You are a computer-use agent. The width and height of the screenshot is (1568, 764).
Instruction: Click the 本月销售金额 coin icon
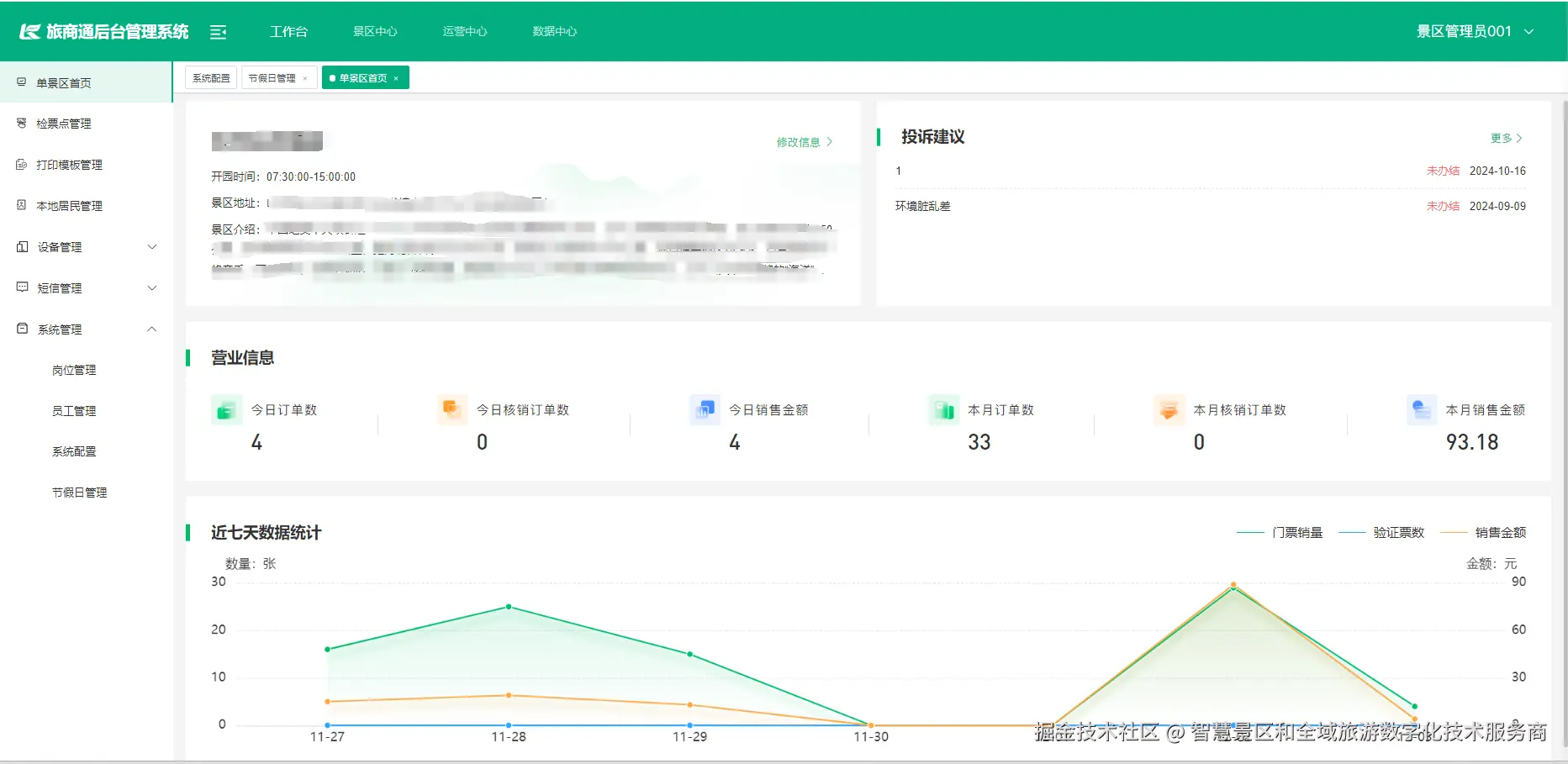click(x=1421, y=409)
